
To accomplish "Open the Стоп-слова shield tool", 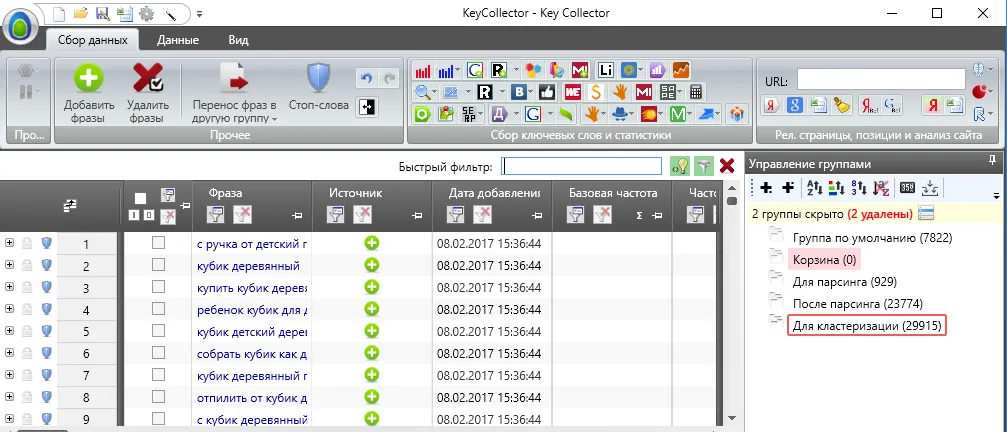I will click(x=319, y=87).
